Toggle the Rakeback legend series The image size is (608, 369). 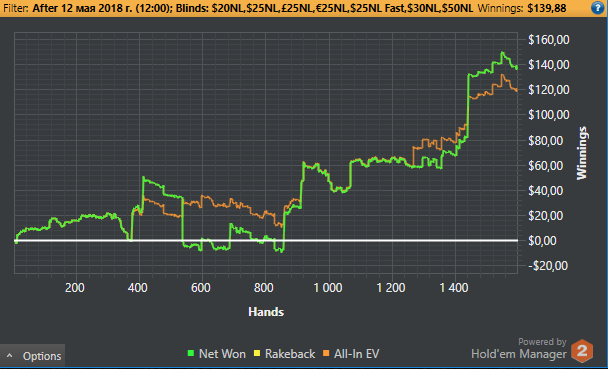click(284, 354)
